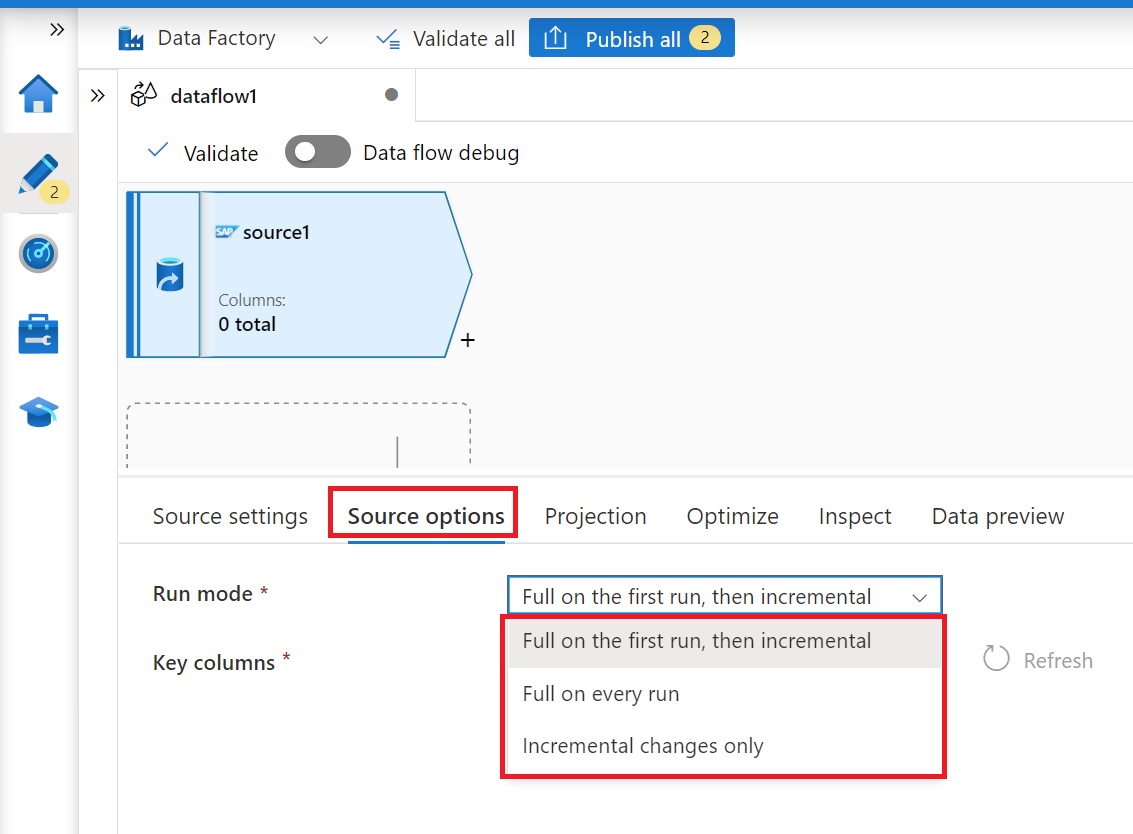Open the Data preview tab

(x=997, y=516)
